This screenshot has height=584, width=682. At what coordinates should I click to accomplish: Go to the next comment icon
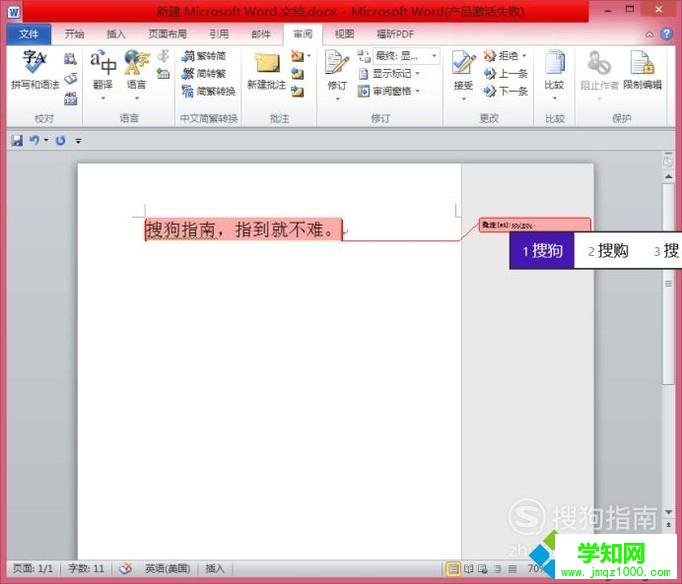point(298,91)
